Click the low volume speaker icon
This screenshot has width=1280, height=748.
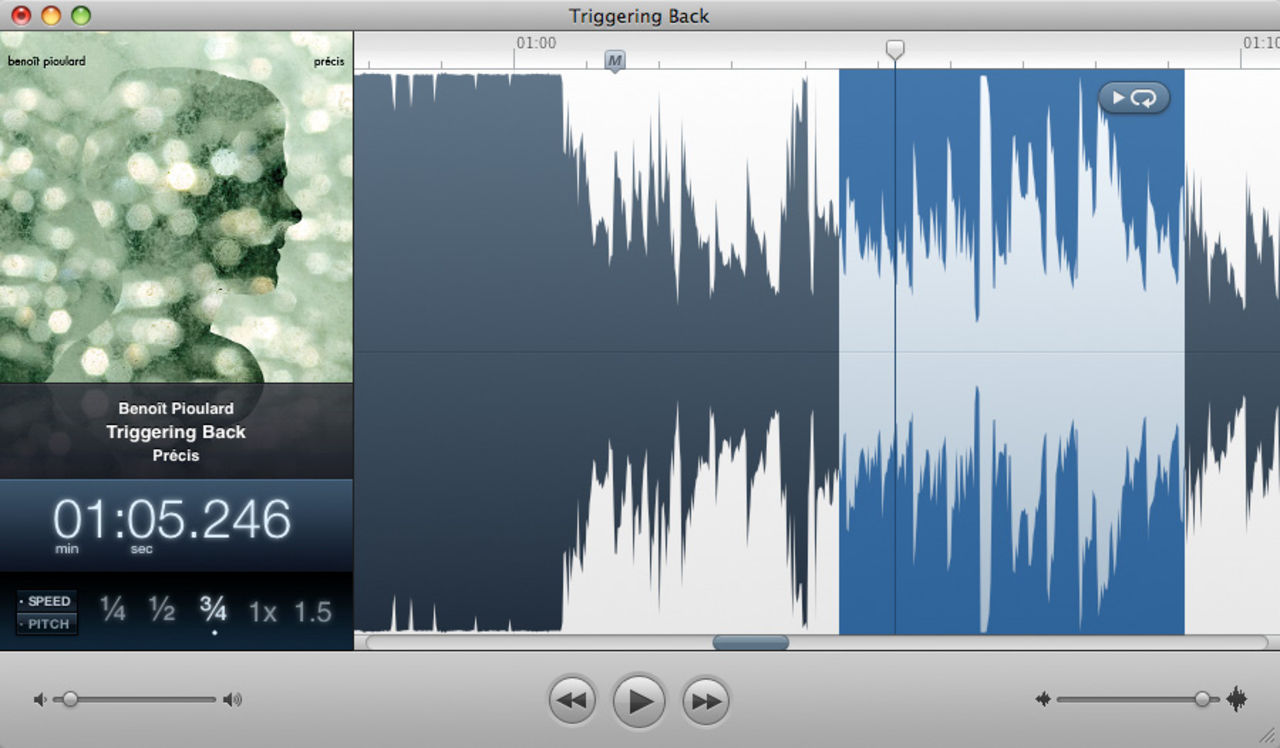(x=40, y=700)
